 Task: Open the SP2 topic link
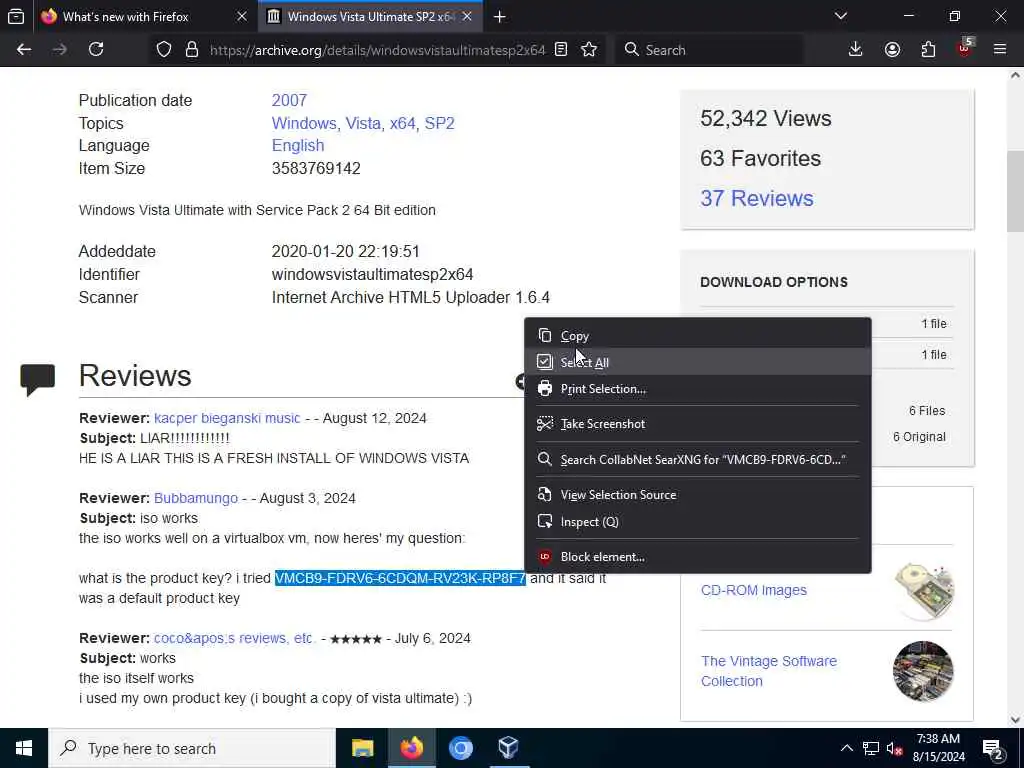(440, 123)
